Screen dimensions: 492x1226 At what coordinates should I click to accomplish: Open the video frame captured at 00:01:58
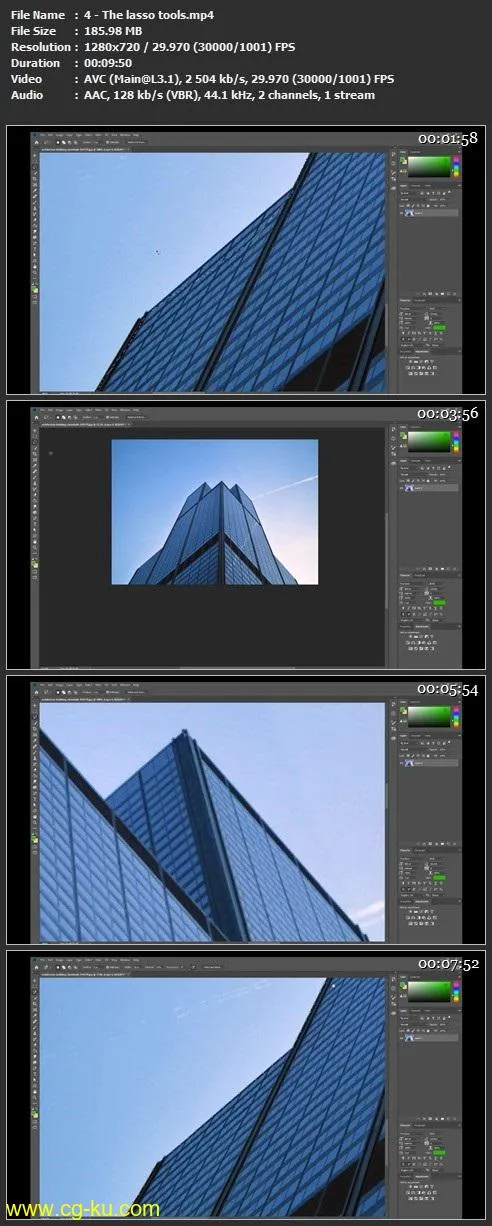point(246,259)
